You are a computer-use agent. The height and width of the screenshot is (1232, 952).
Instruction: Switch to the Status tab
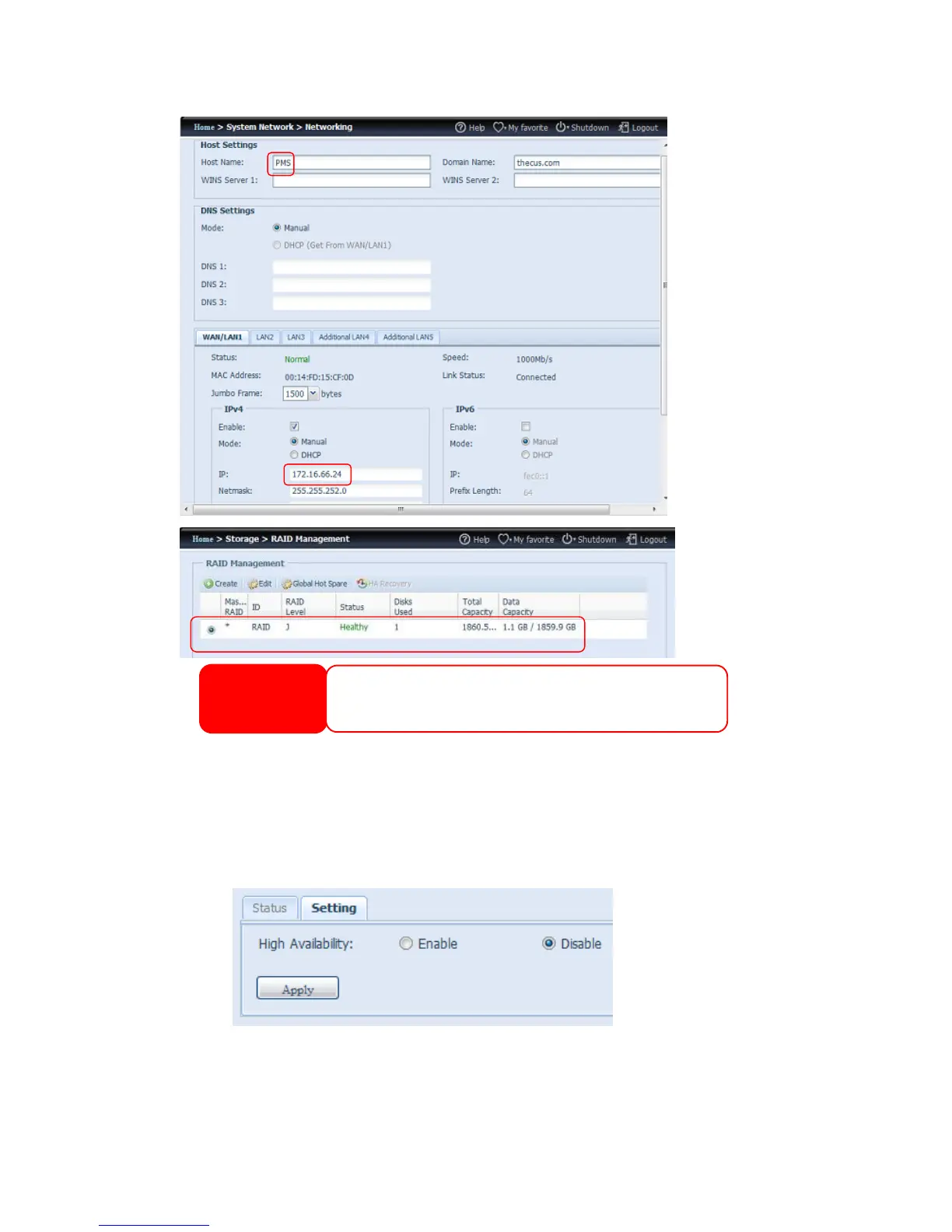point(270,908)
